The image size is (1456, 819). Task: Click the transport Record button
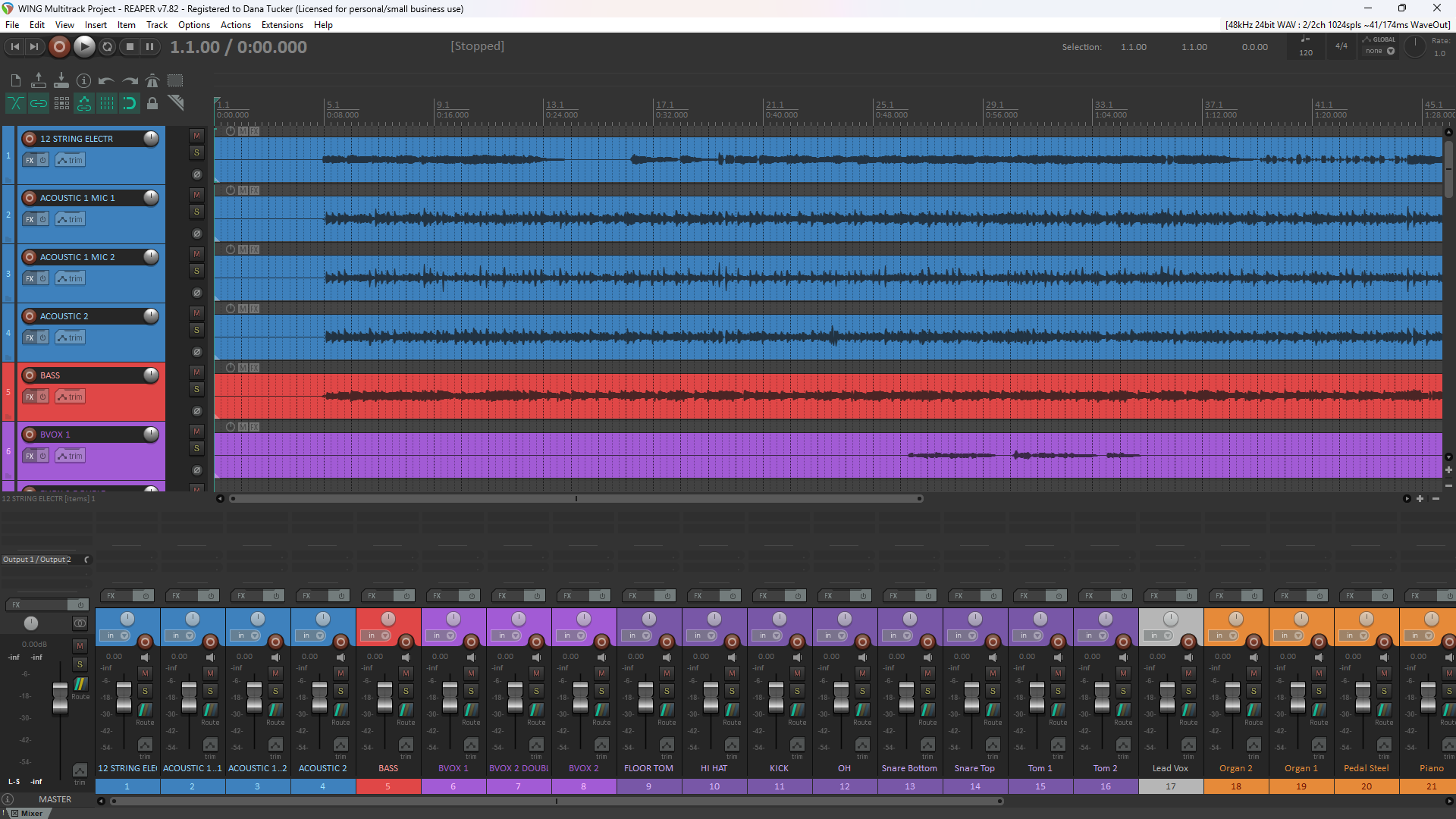[x=59, y=47]
